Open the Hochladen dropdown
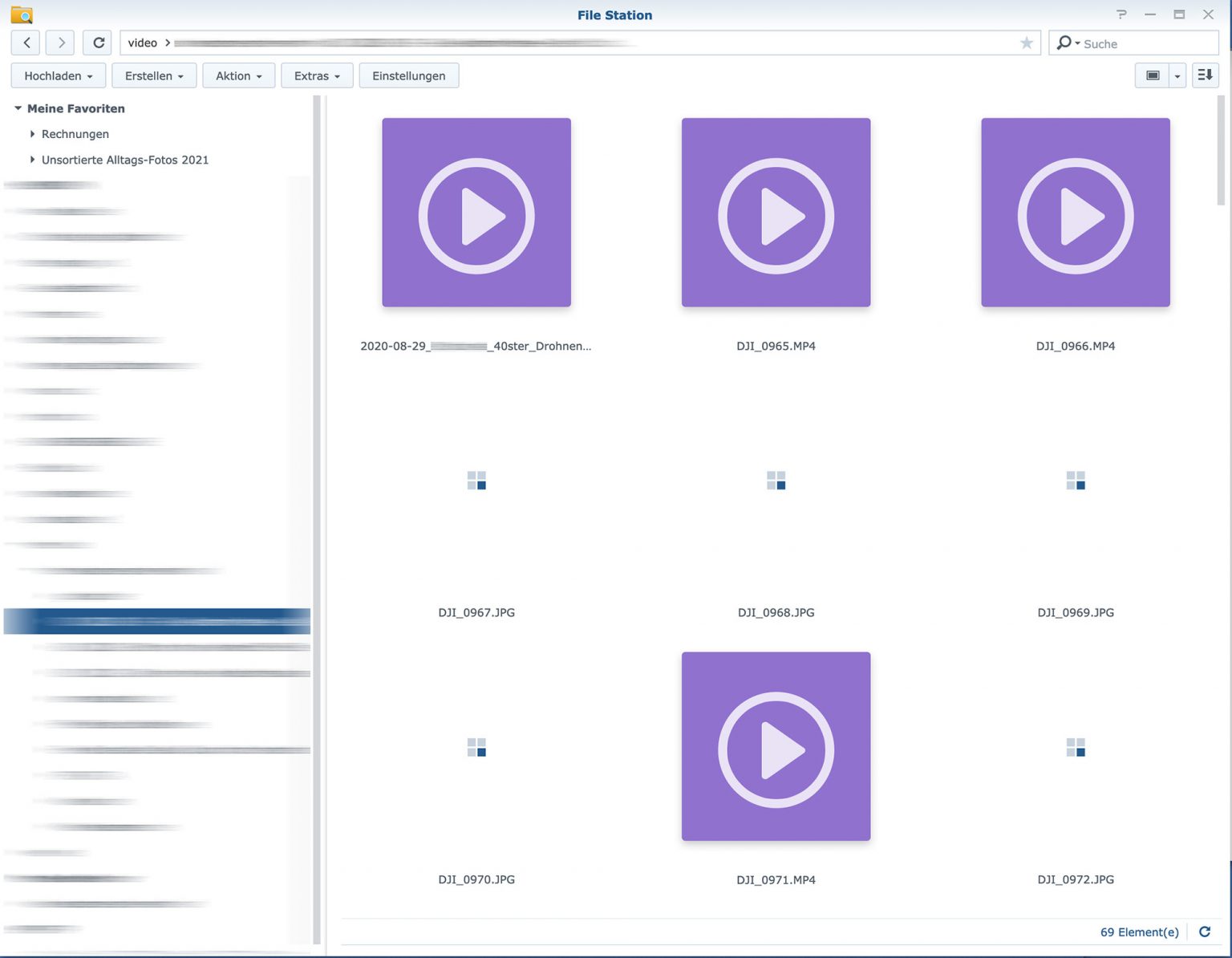This screenshot has width=1232, height=958. tap(57, 75)
